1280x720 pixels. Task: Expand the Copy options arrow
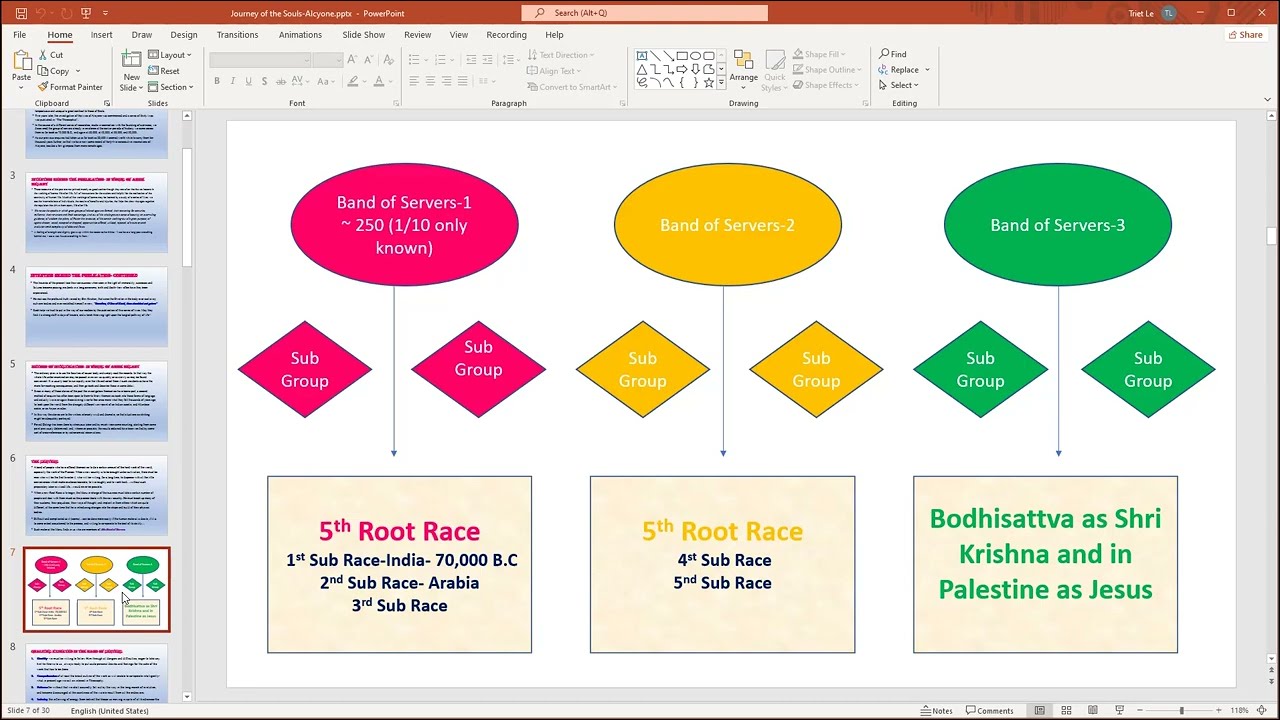(x=78, y=71)
